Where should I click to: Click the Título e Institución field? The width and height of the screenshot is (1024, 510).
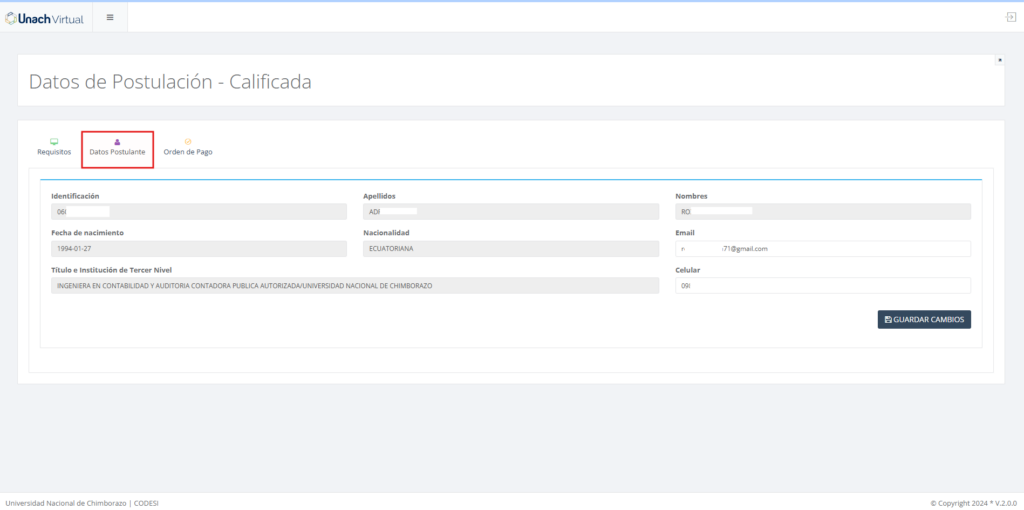[x=354, y=286]
